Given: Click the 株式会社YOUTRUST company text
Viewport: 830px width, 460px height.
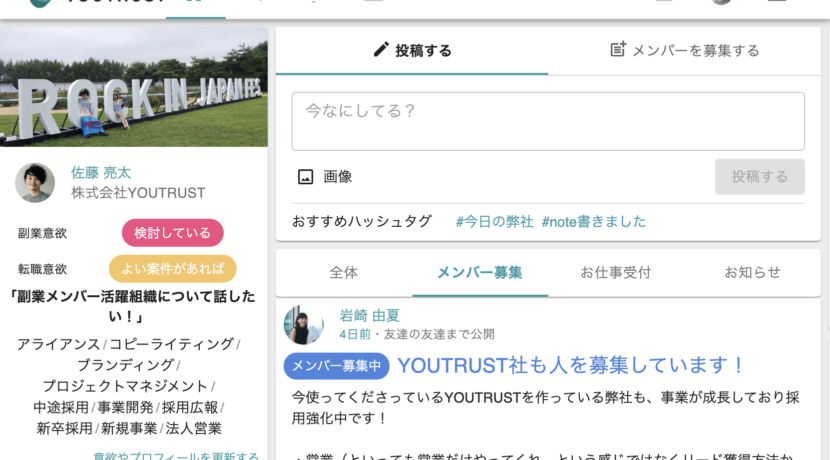Looking at the screenshot, I should pyautogui.click(x=138, y=193).
